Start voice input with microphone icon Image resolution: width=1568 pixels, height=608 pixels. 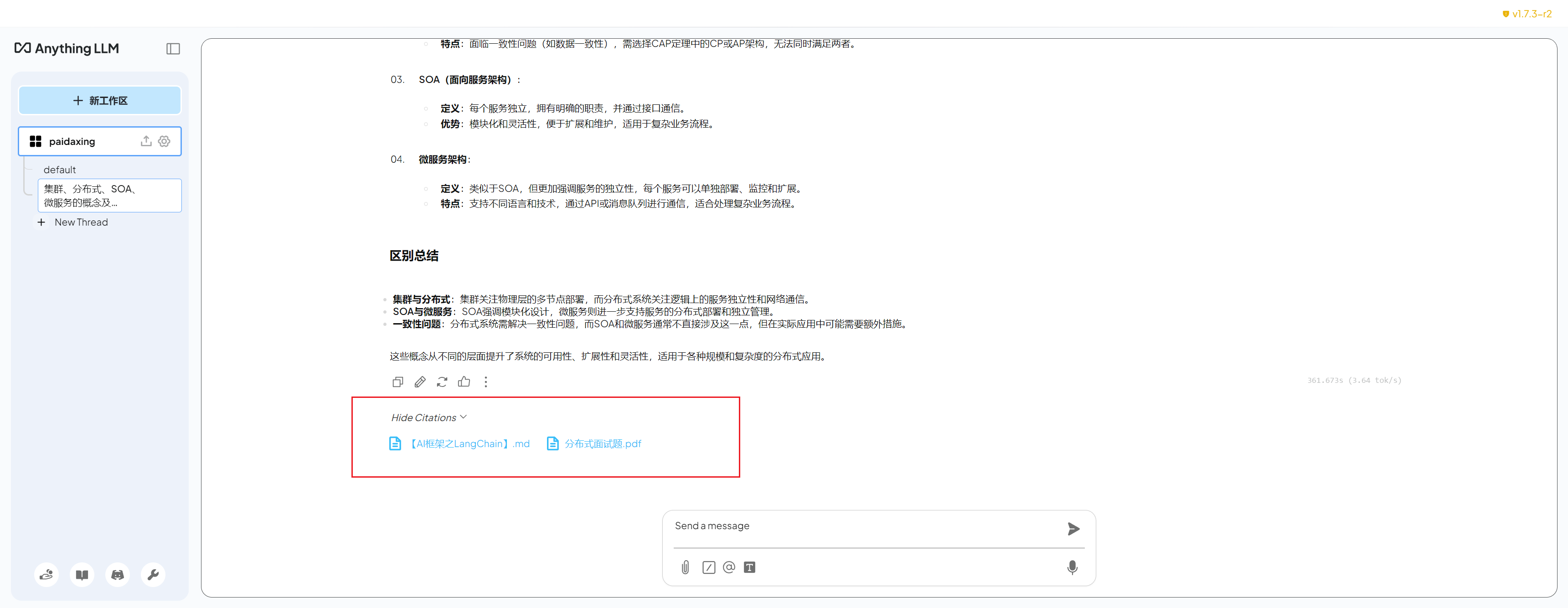(x=1072, y=567)
